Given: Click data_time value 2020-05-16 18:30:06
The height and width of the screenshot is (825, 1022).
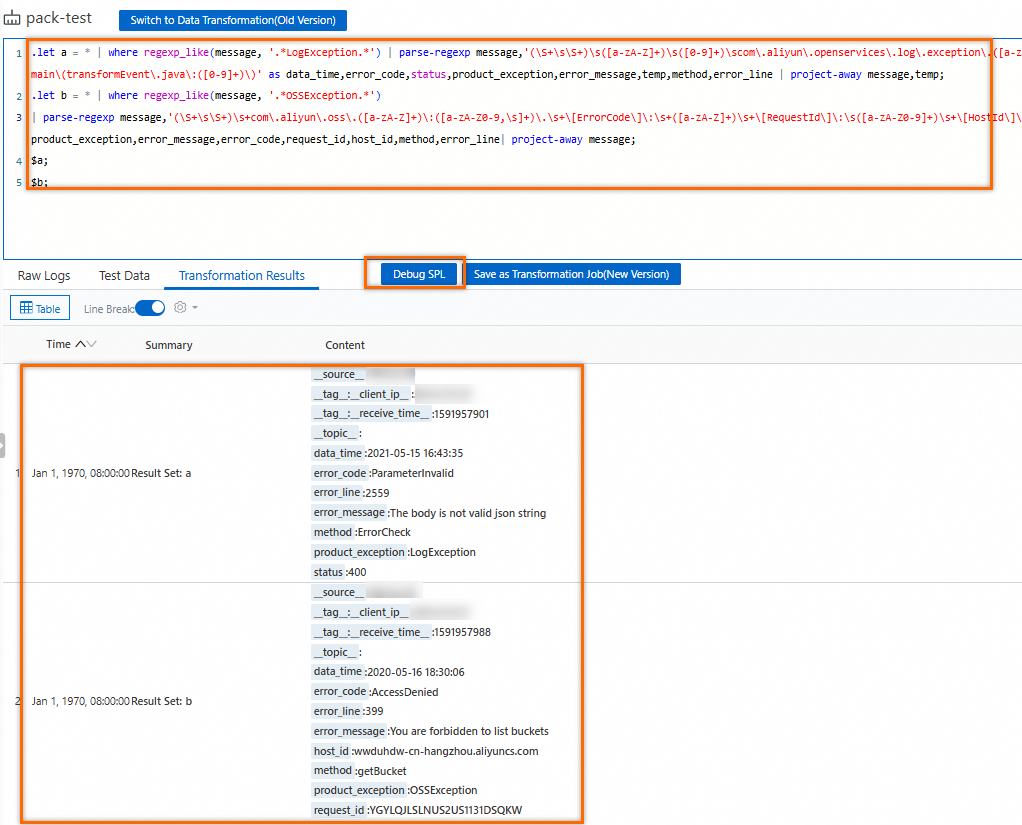Looking at the screenshot, I should click(x=416, y=672).
